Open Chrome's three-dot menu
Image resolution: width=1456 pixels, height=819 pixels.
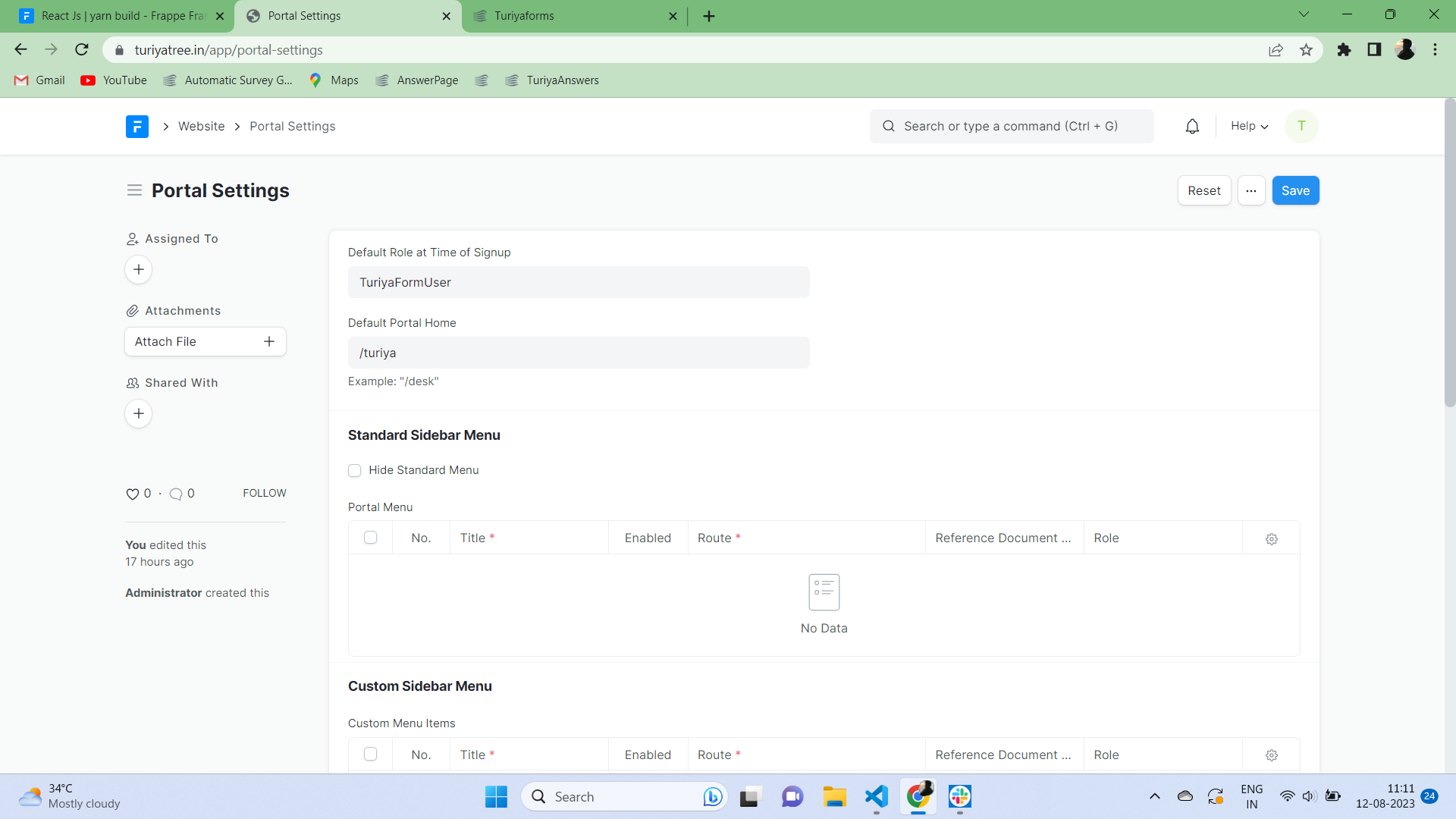(x=1435, y=50)
